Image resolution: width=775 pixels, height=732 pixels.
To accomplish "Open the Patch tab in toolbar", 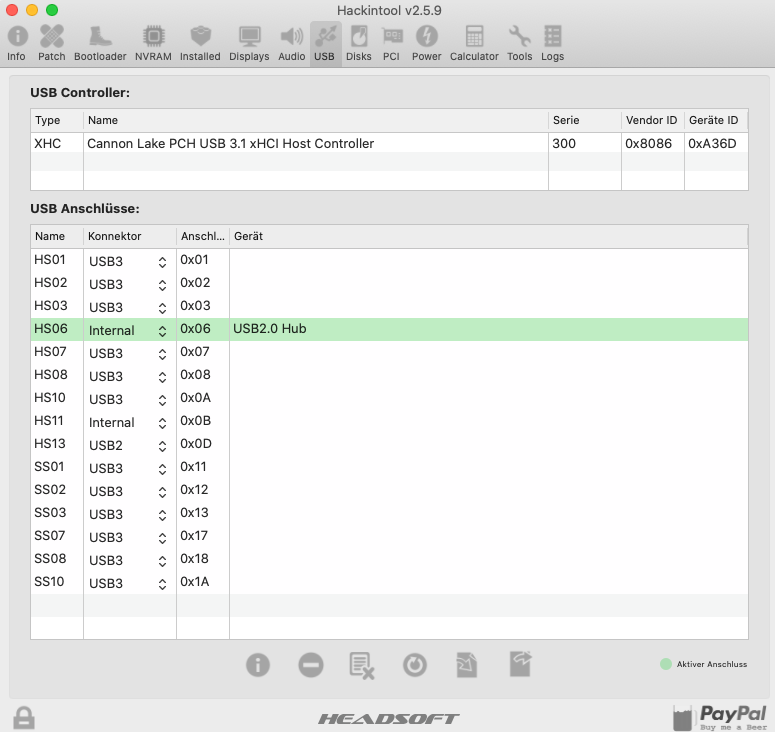I will tap(52, 43).
